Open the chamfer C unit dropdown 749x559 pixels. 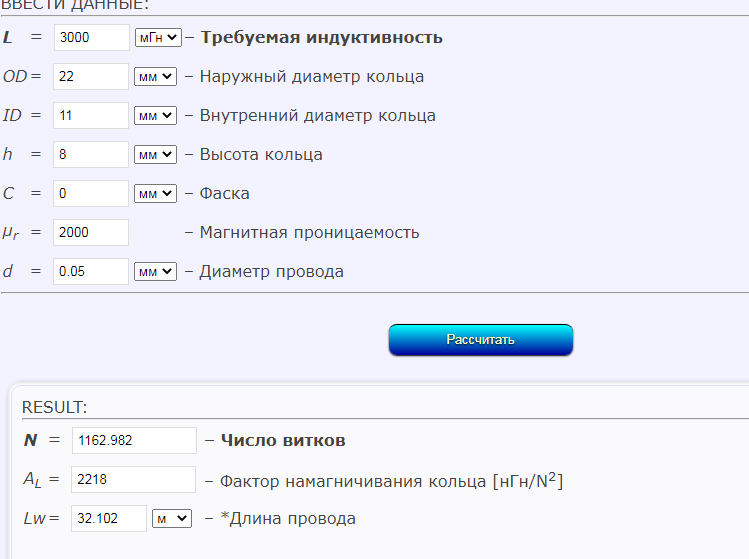pos(155,194)
